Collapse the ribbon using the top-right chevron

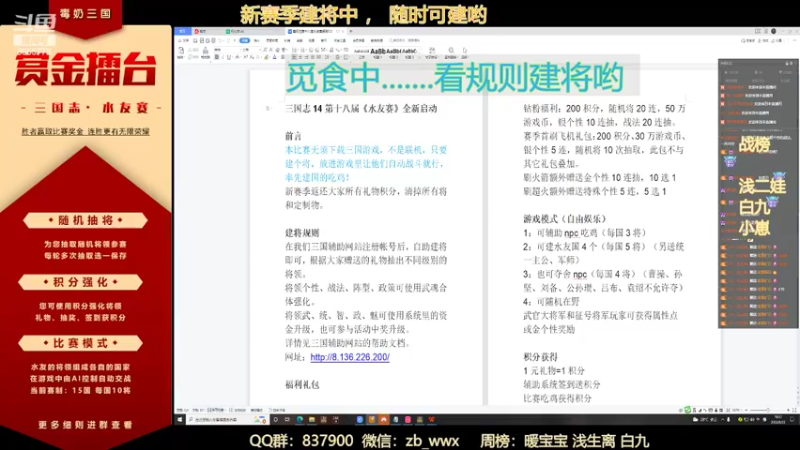(x=794, y=40)
